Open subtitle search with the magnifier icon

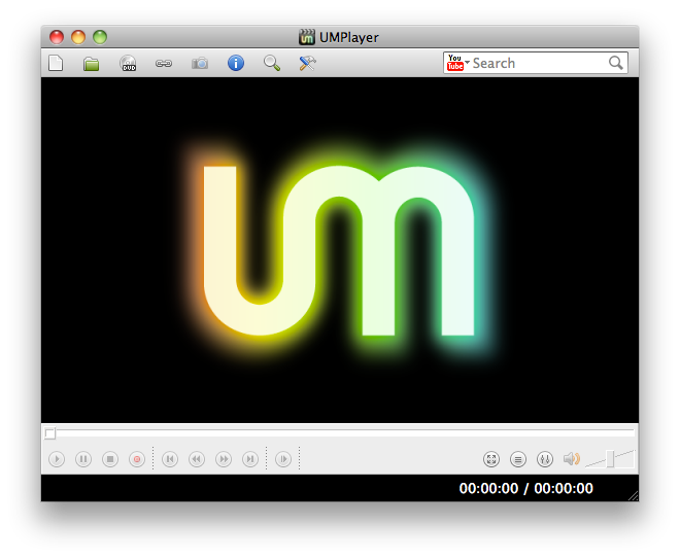click(271, 63)
